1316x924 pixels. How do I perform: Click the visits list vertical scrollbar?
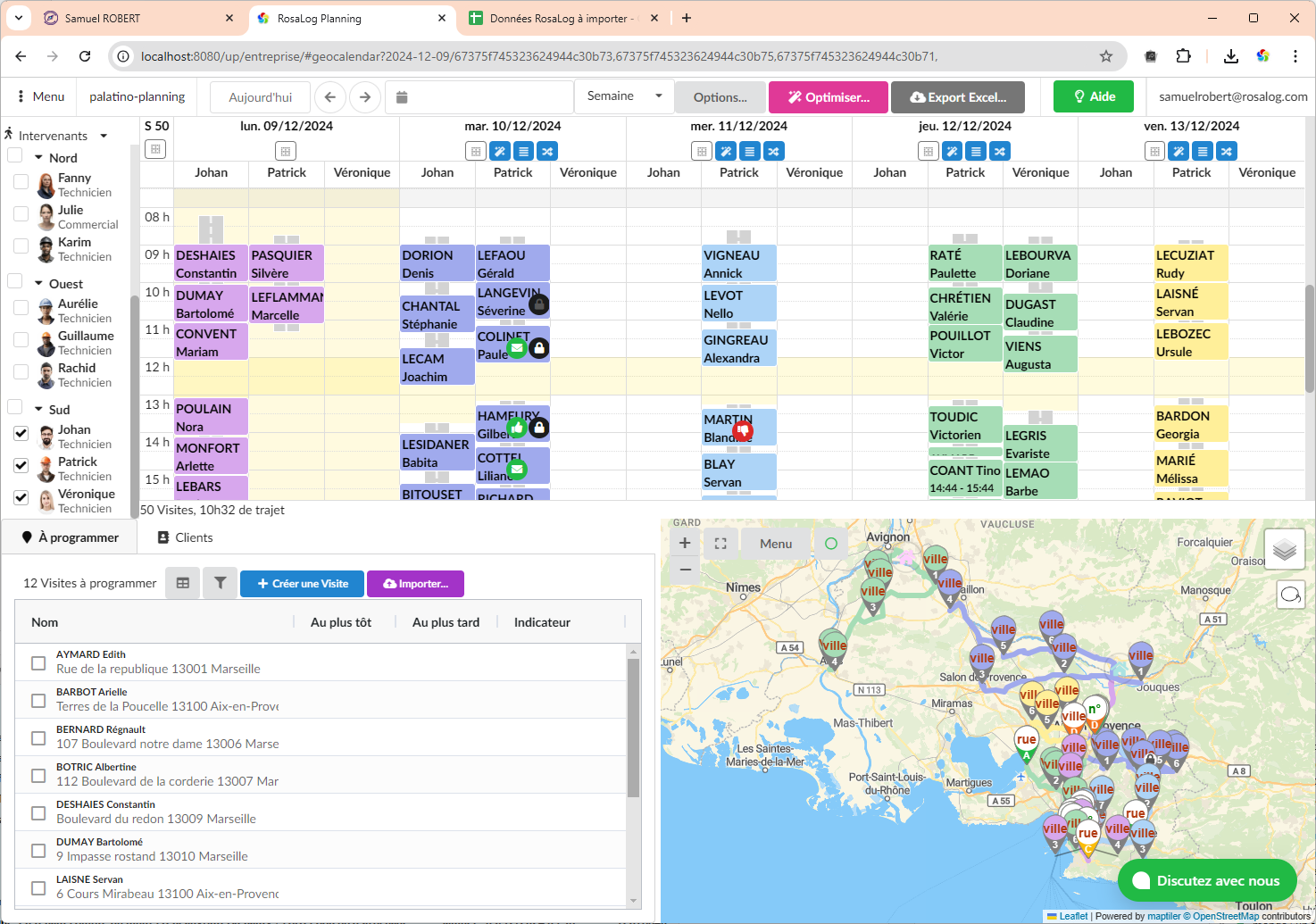(x=634, y=728)
